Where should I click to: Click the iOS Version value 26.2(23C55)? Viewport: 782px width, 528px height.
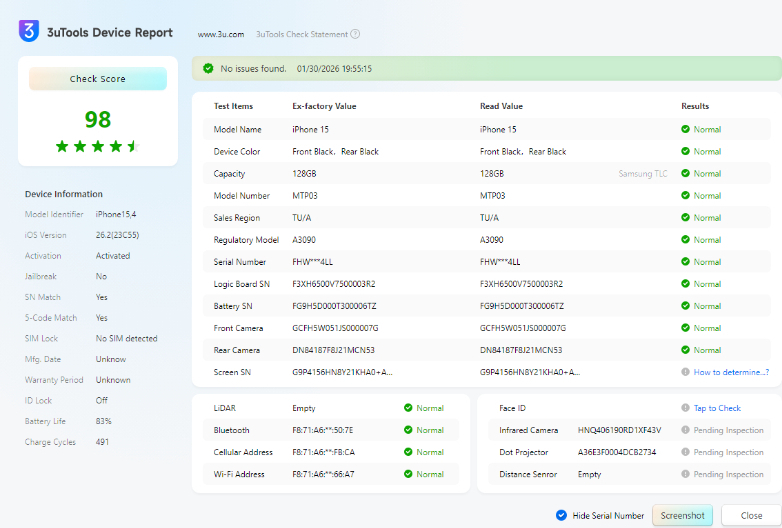[117, 235]
